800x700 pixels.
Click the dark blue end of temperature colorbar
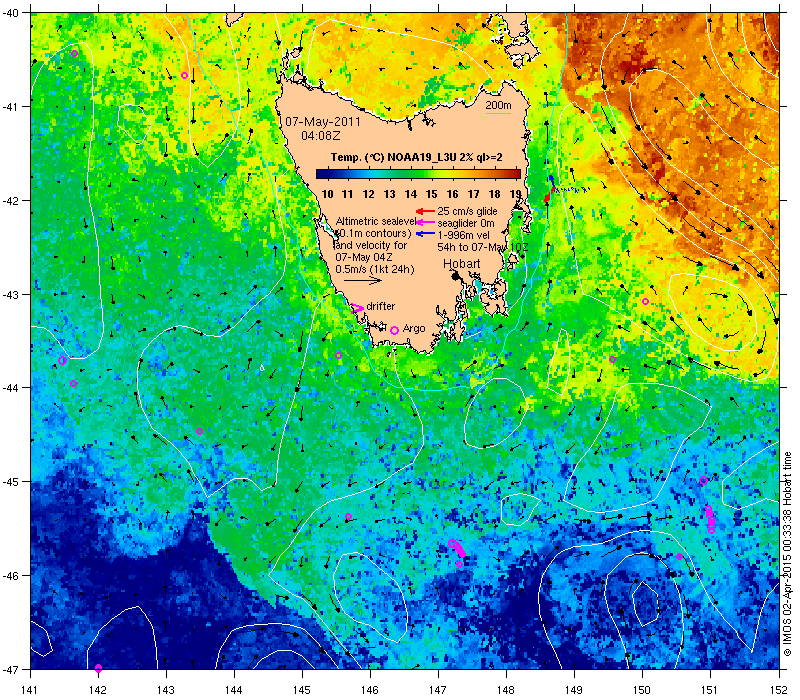(x=322, y=174)
